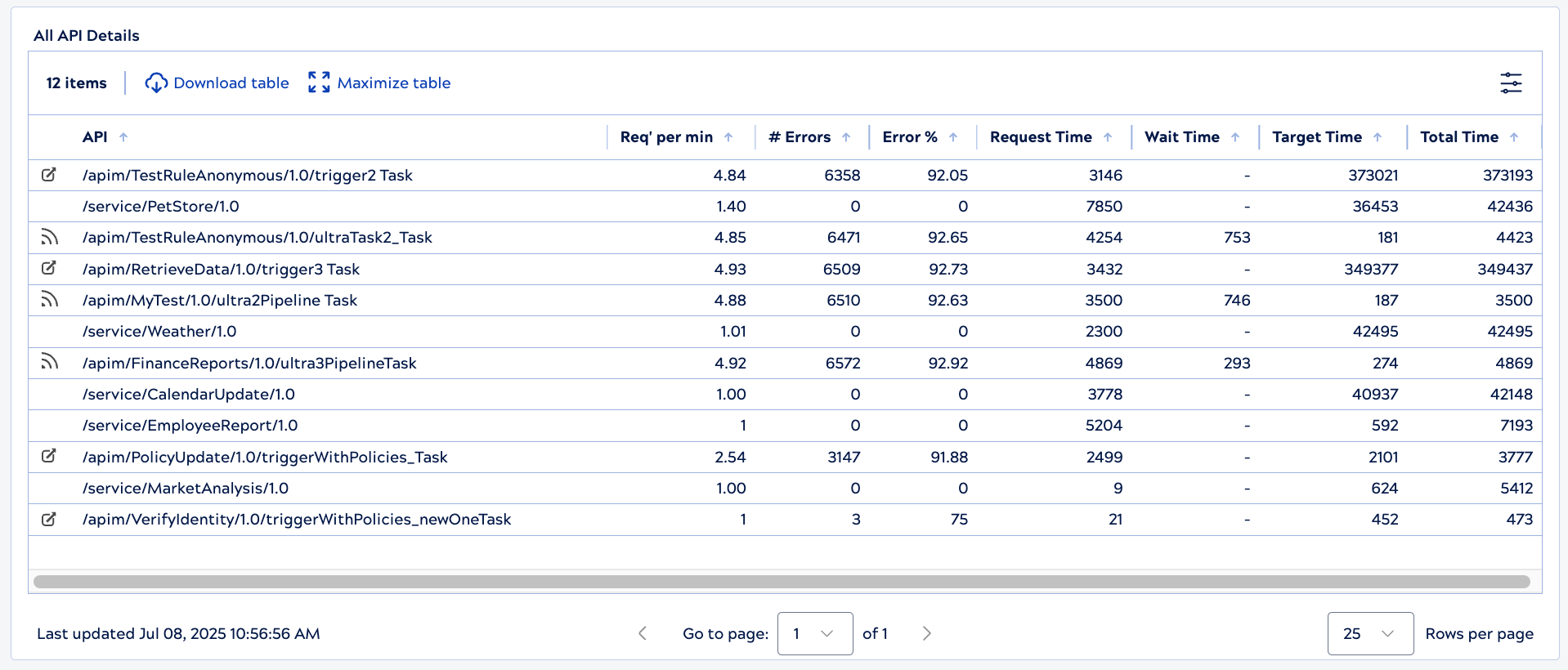Click the Total Time sort arrow

click(x=1514, y=137)
